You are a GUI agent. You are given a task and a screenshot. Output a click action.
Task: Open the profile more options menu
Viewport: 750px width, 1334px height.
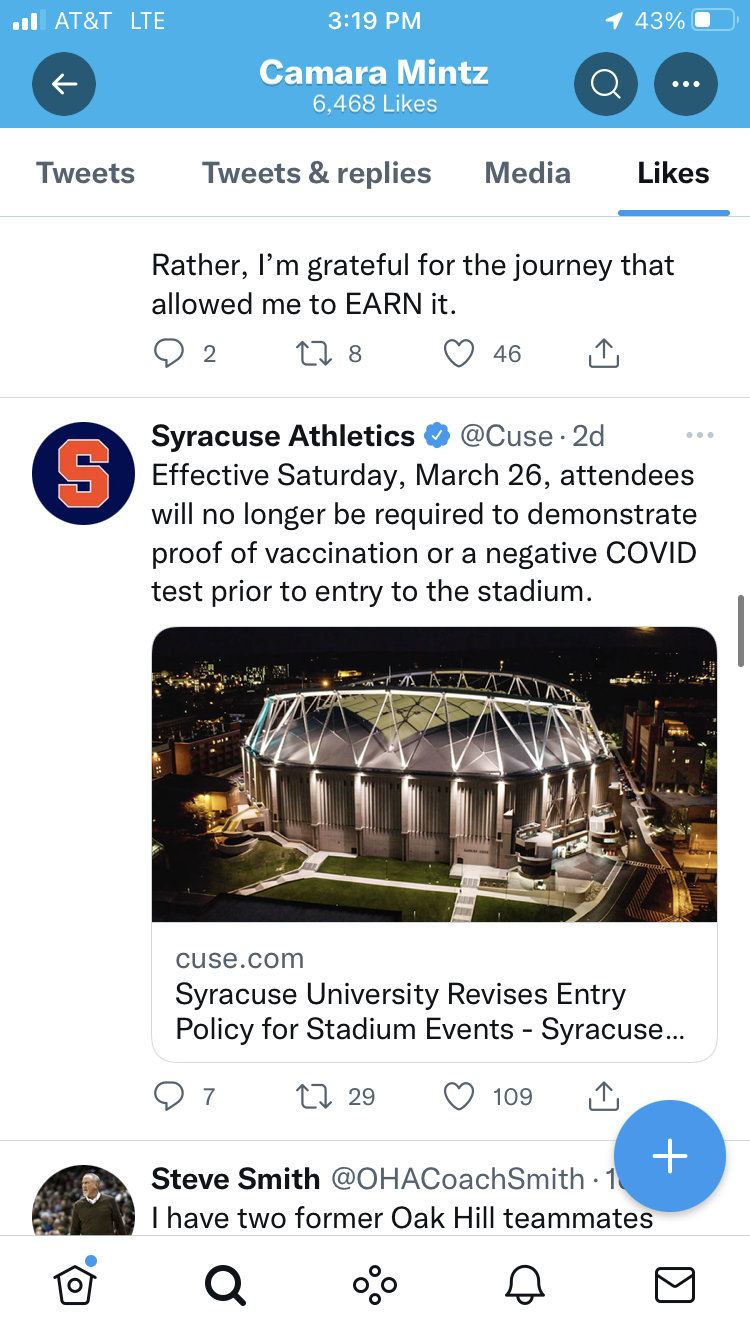tap(686, 84)
